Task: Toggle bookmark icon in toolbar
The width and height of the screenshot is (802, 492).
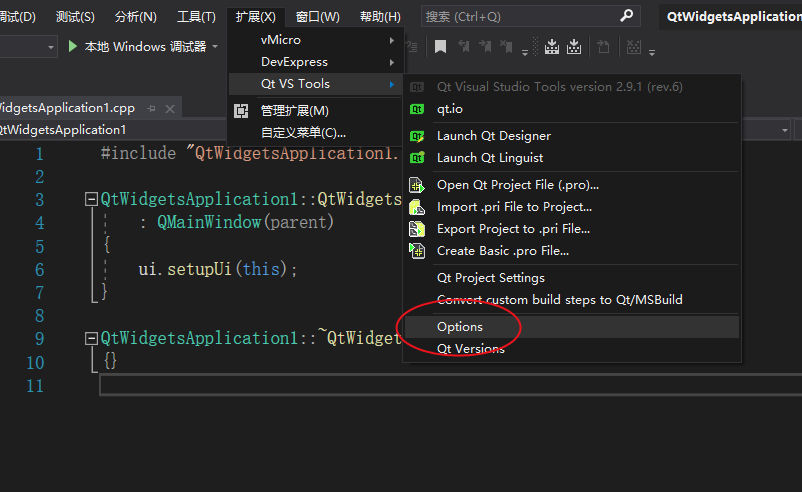Action: [x=440, y=47]
